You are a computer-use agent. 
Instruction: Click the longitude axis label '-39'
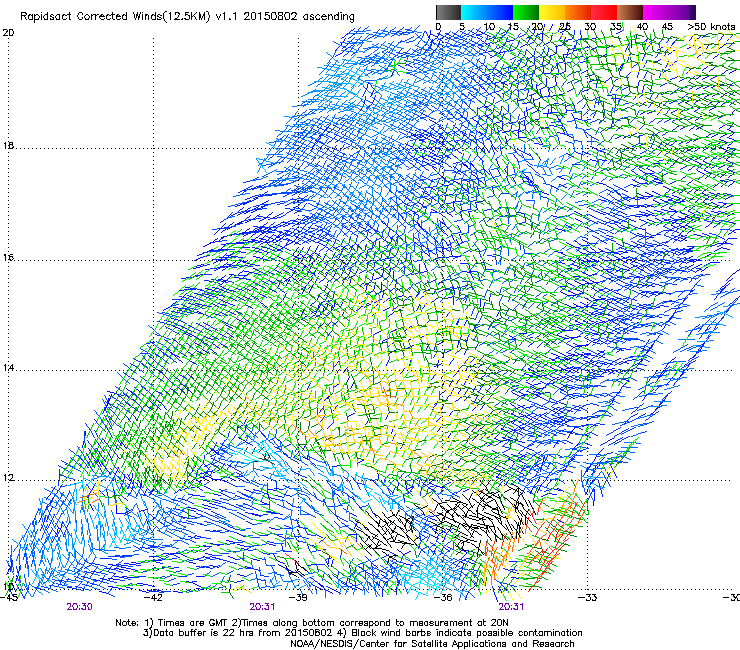coord(298,598)
